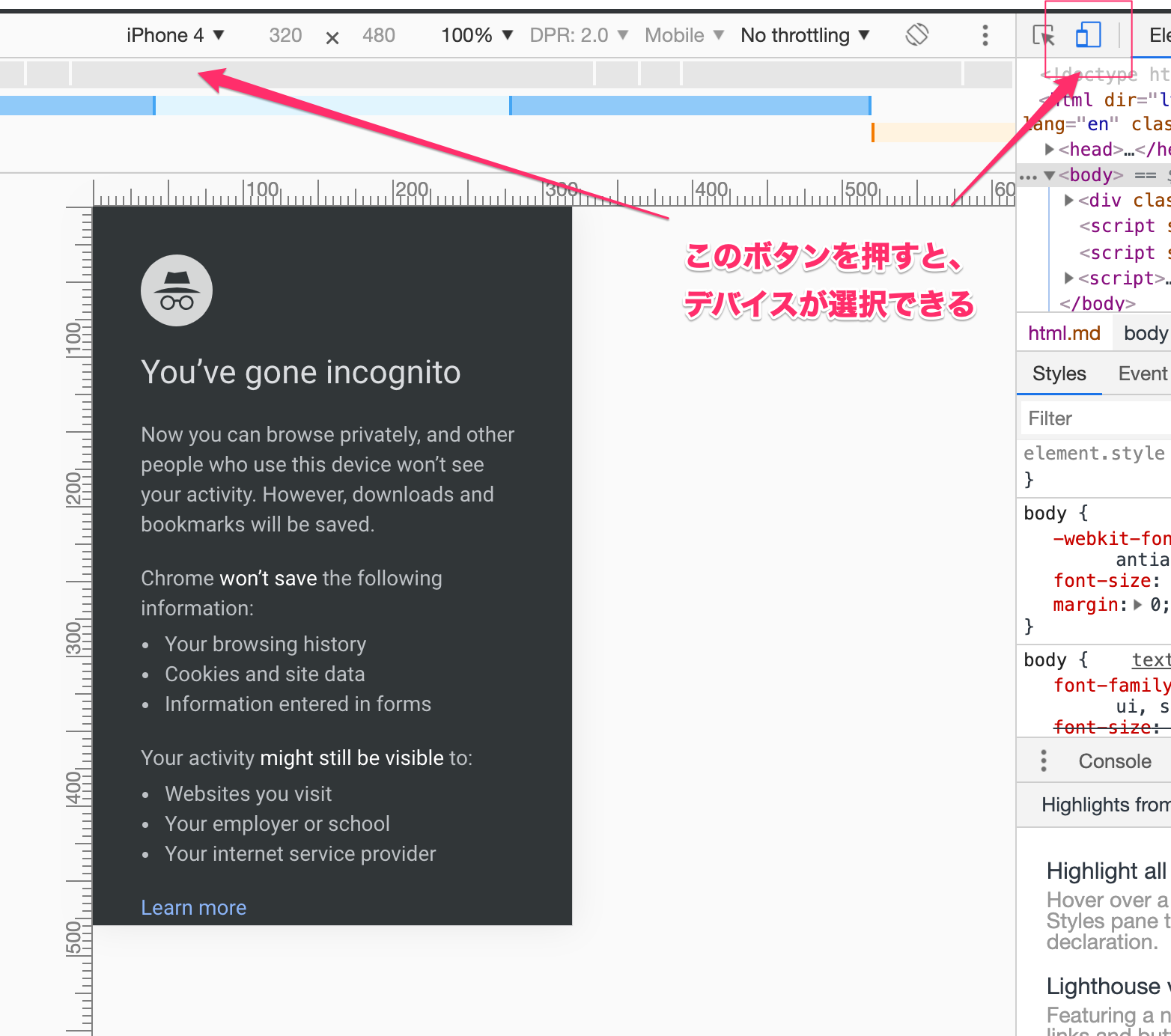Click the incognito spy hat icon
Viewport: 1171px width, 1036px height.
click(x=177, y=290)
